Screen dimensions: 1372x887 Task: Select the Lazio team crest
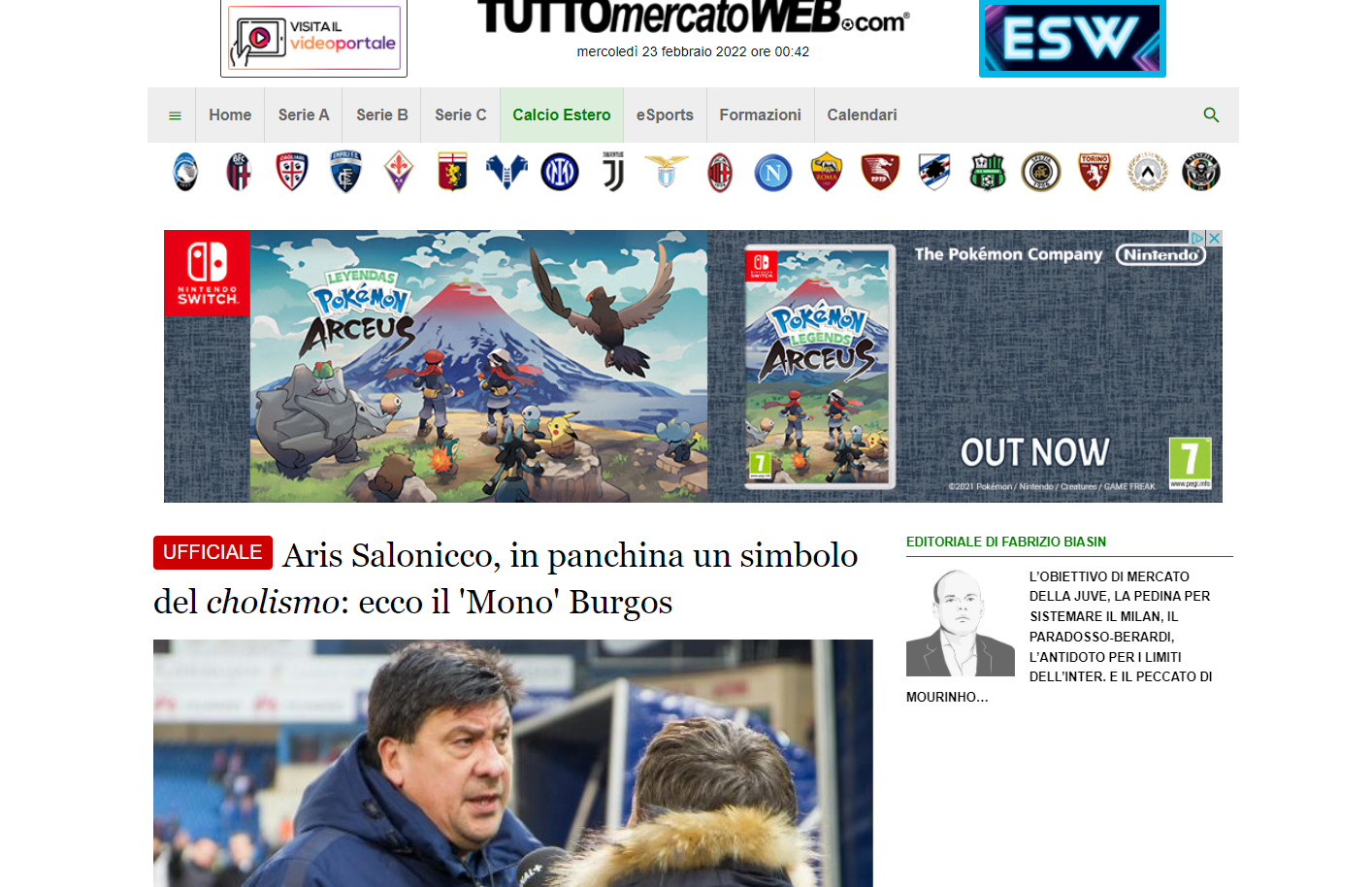667,172
